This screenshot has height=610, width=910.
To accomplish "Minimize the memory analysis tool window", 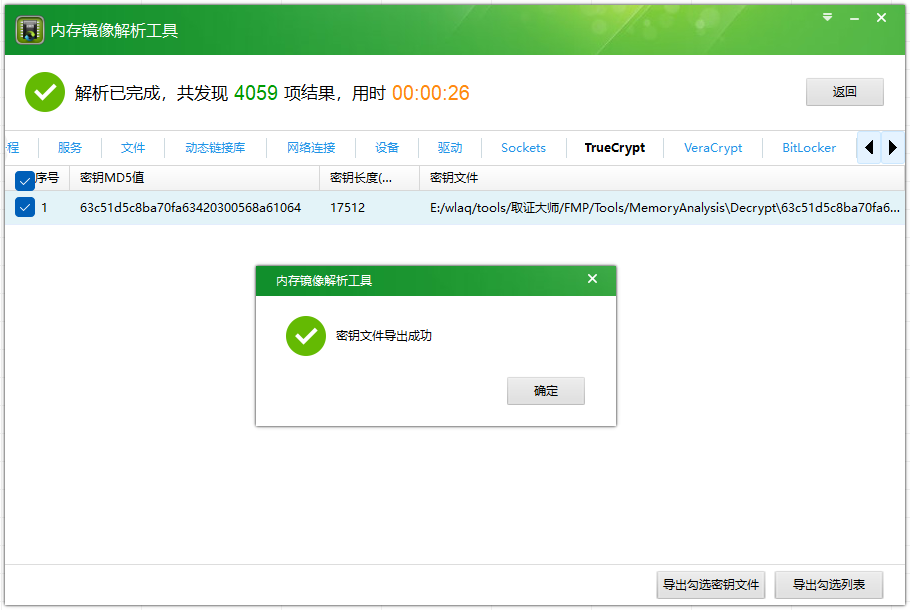I will 854,19.
